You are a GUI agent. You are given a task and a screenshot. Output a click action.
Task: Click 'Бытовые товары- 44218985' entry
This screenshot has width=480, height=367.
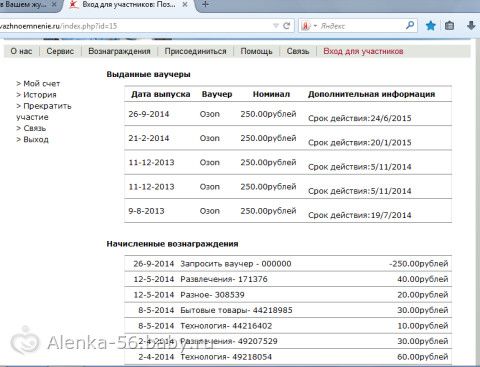pyautogui.click(x=236, y=310)
